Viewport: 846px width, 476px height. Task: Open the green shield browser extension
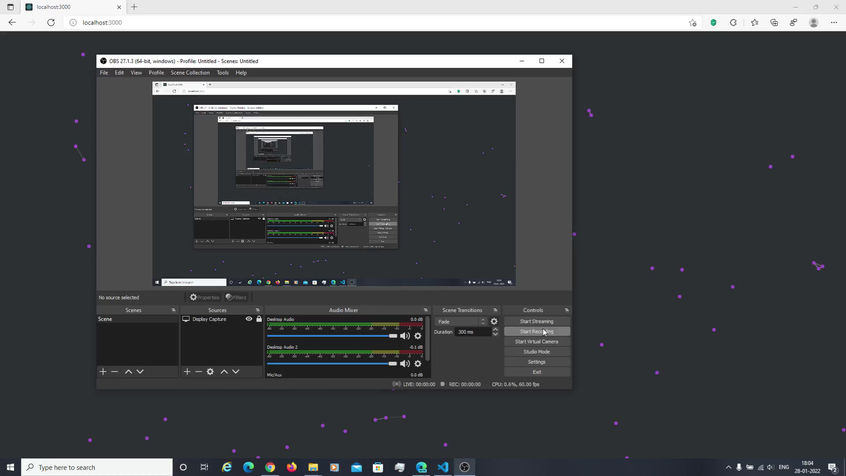713,23
